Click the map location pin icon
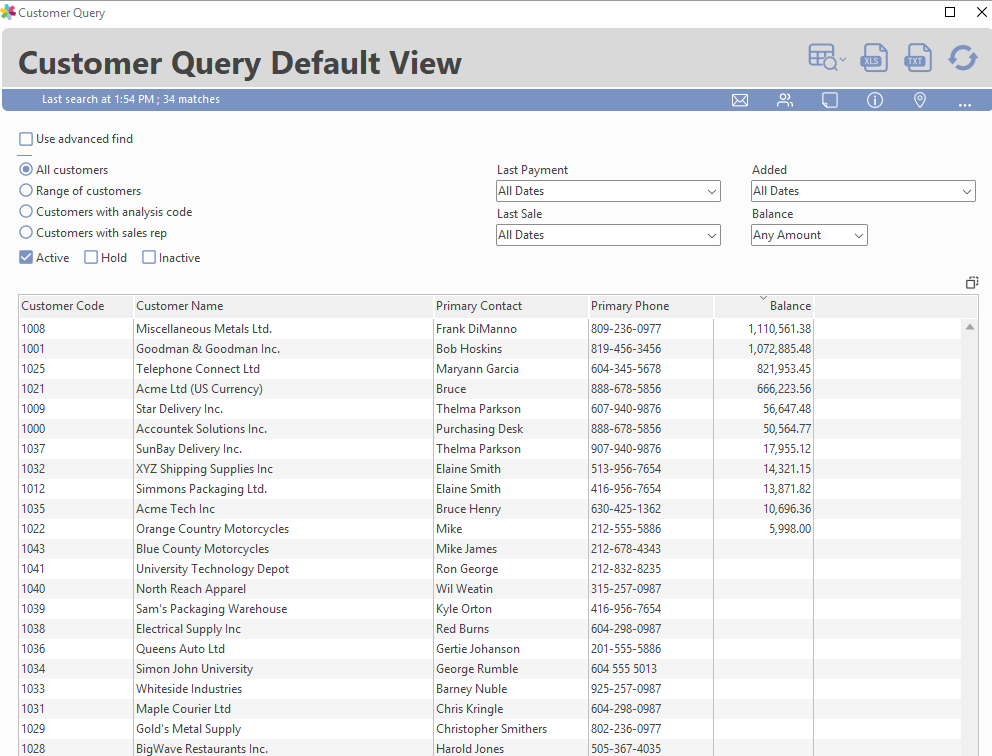 [x=920, y=100]
